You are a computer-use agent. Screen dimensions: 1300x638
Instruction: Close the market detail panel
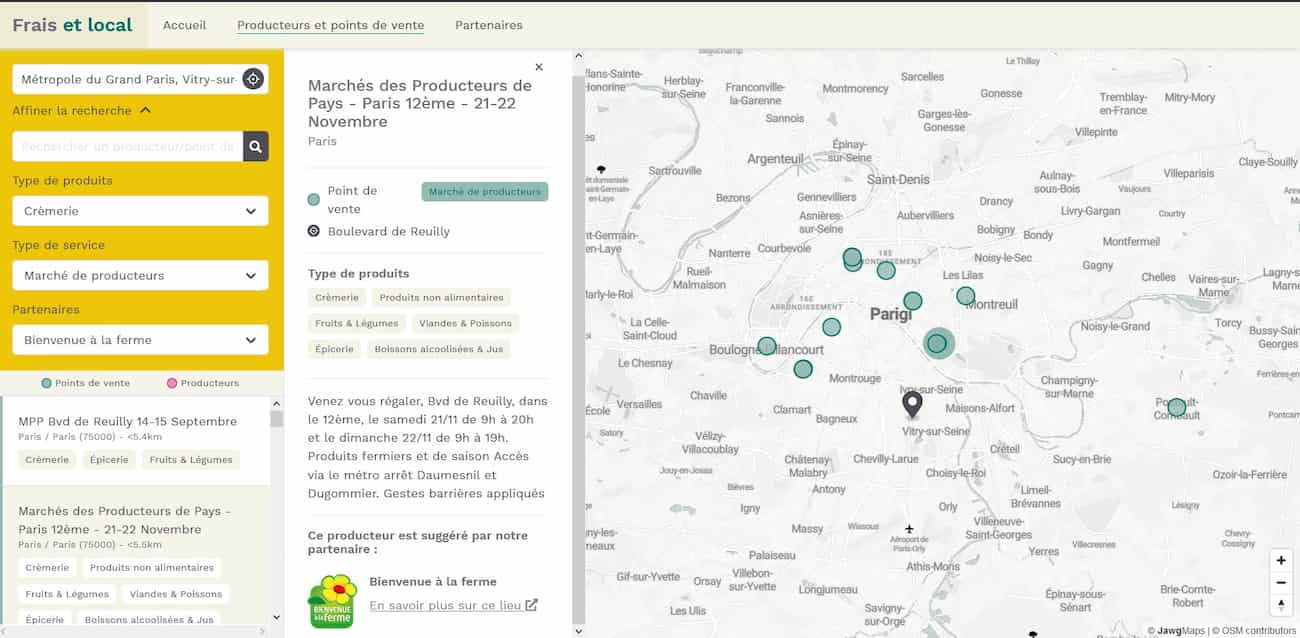539,67
